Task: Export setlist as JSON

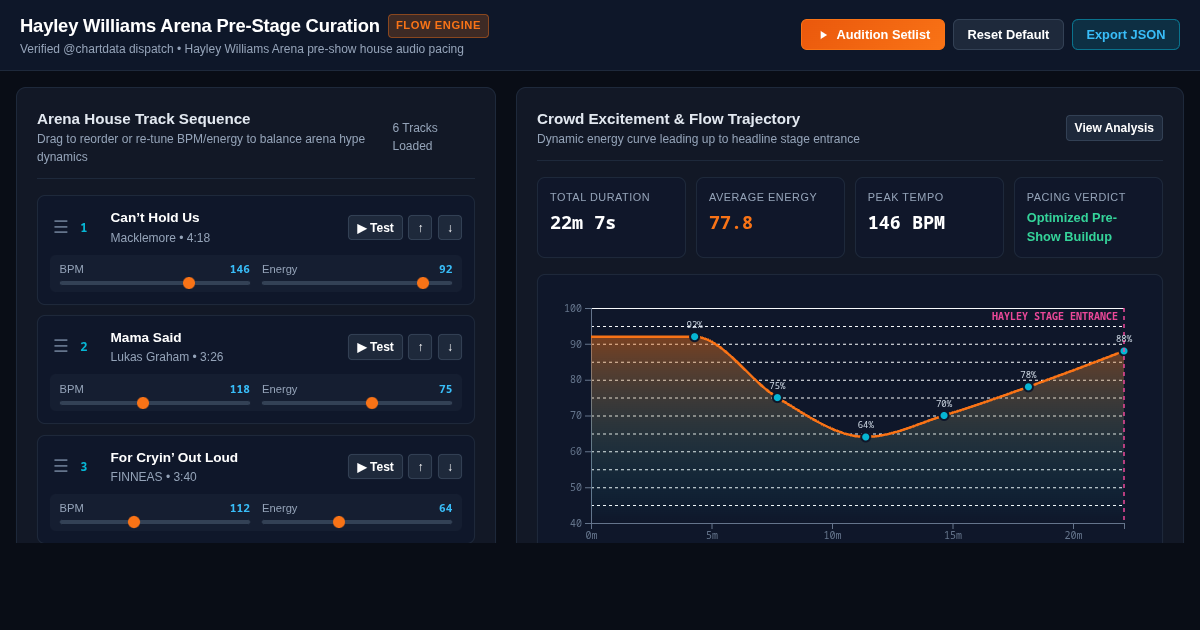Action: [1126, 34]
